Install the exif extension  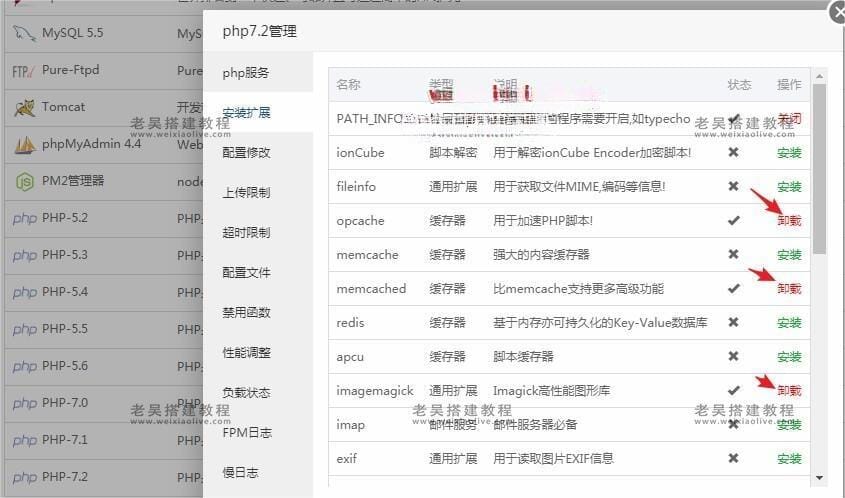[789, 459]
